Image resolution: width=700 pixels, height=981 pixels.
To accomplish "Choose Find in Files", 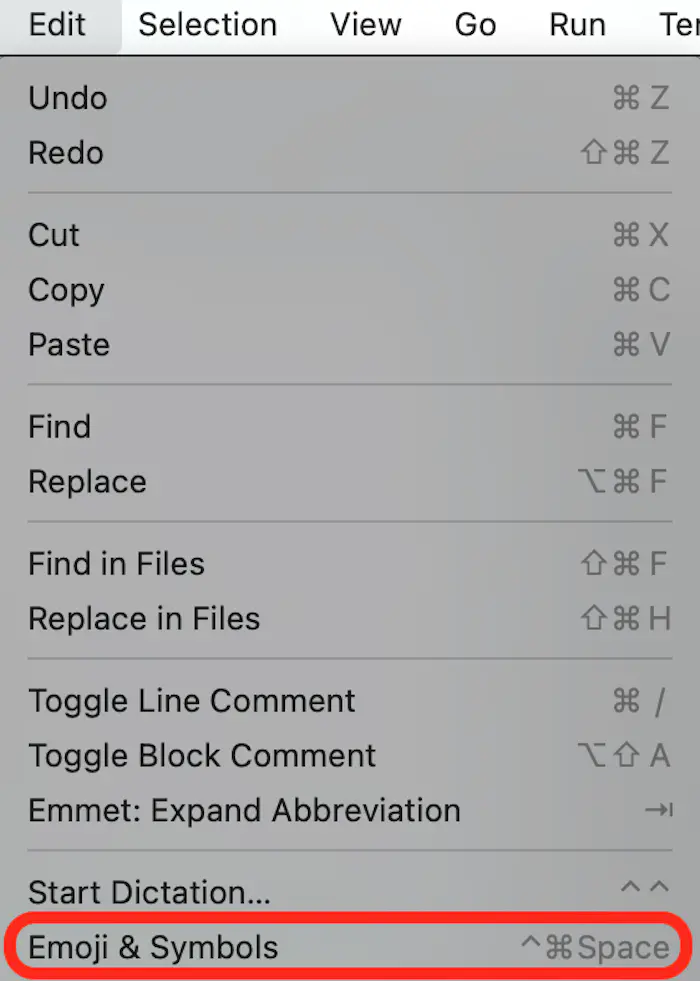I will coord(116,564).
